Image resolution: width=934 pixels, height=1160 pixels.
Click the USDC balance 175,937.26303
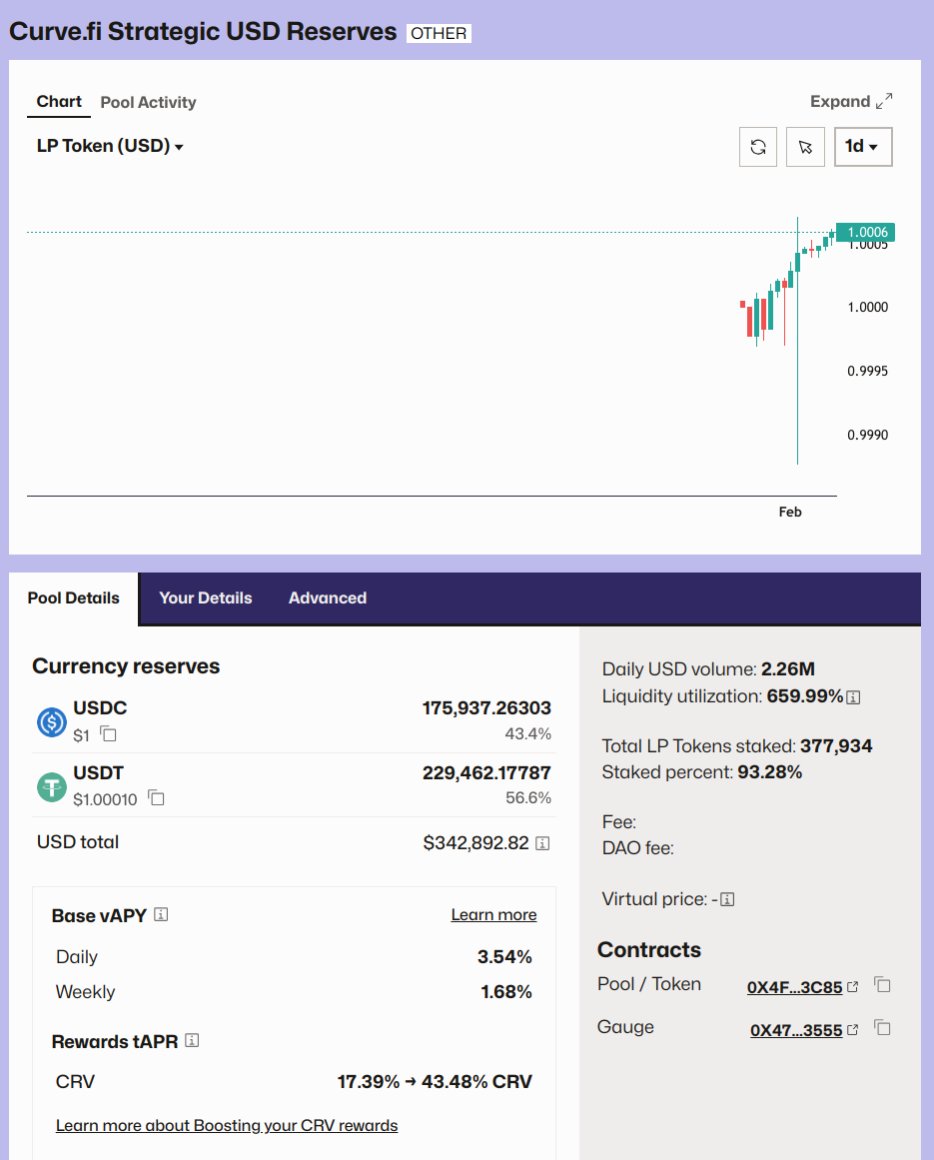[x=487, y=708]
